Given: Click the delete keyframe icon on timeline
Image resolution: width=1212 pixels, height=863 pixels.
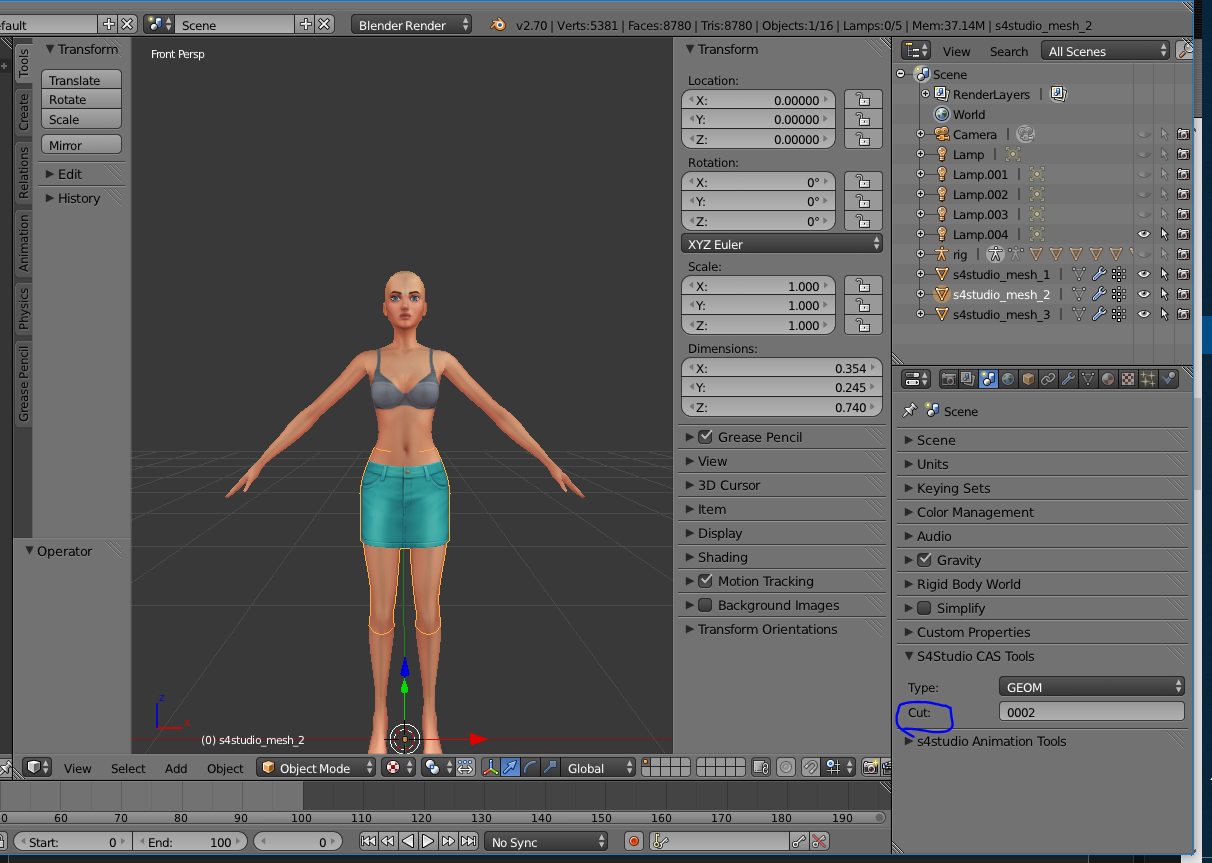Looking at the screenshot, I should pyautogui.click(x=819, y=842).
